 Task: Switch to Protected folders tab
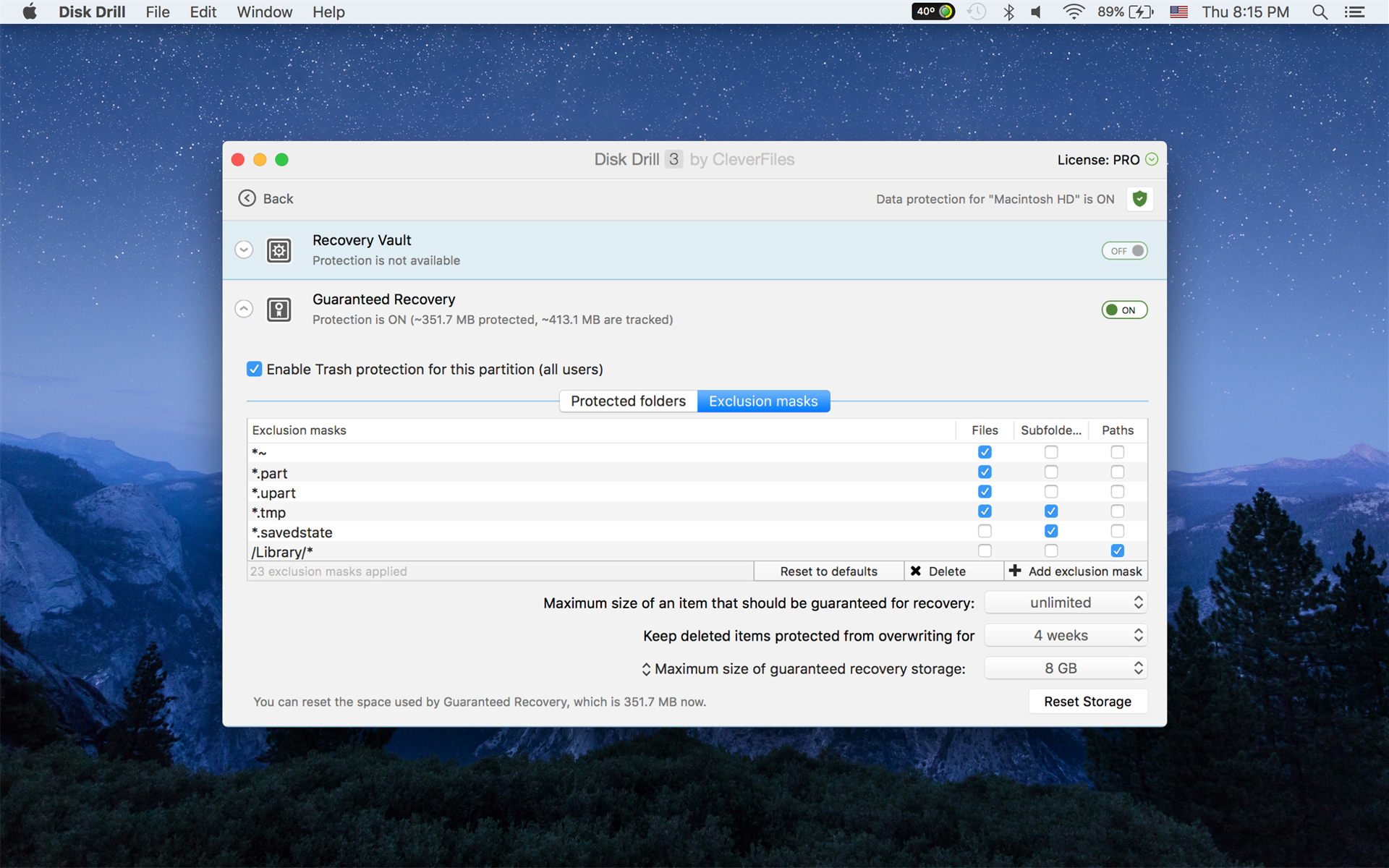click(x=628, y=401)
